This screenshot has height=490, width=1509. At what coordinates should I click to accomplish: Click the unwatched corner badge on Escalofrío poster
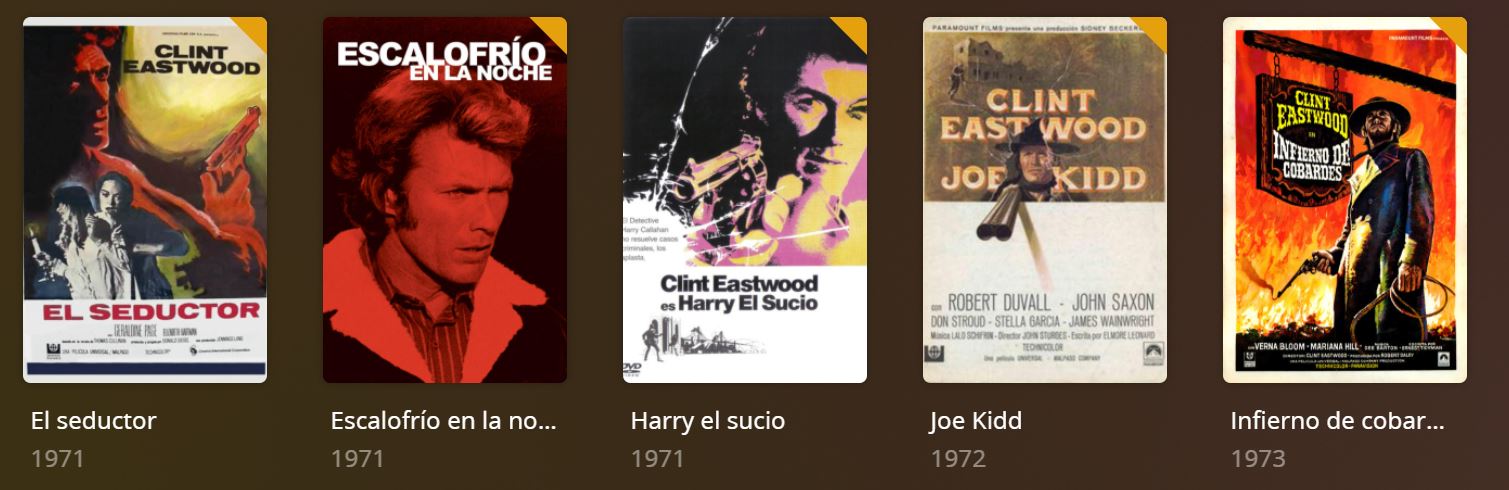[x=554, y=29]
